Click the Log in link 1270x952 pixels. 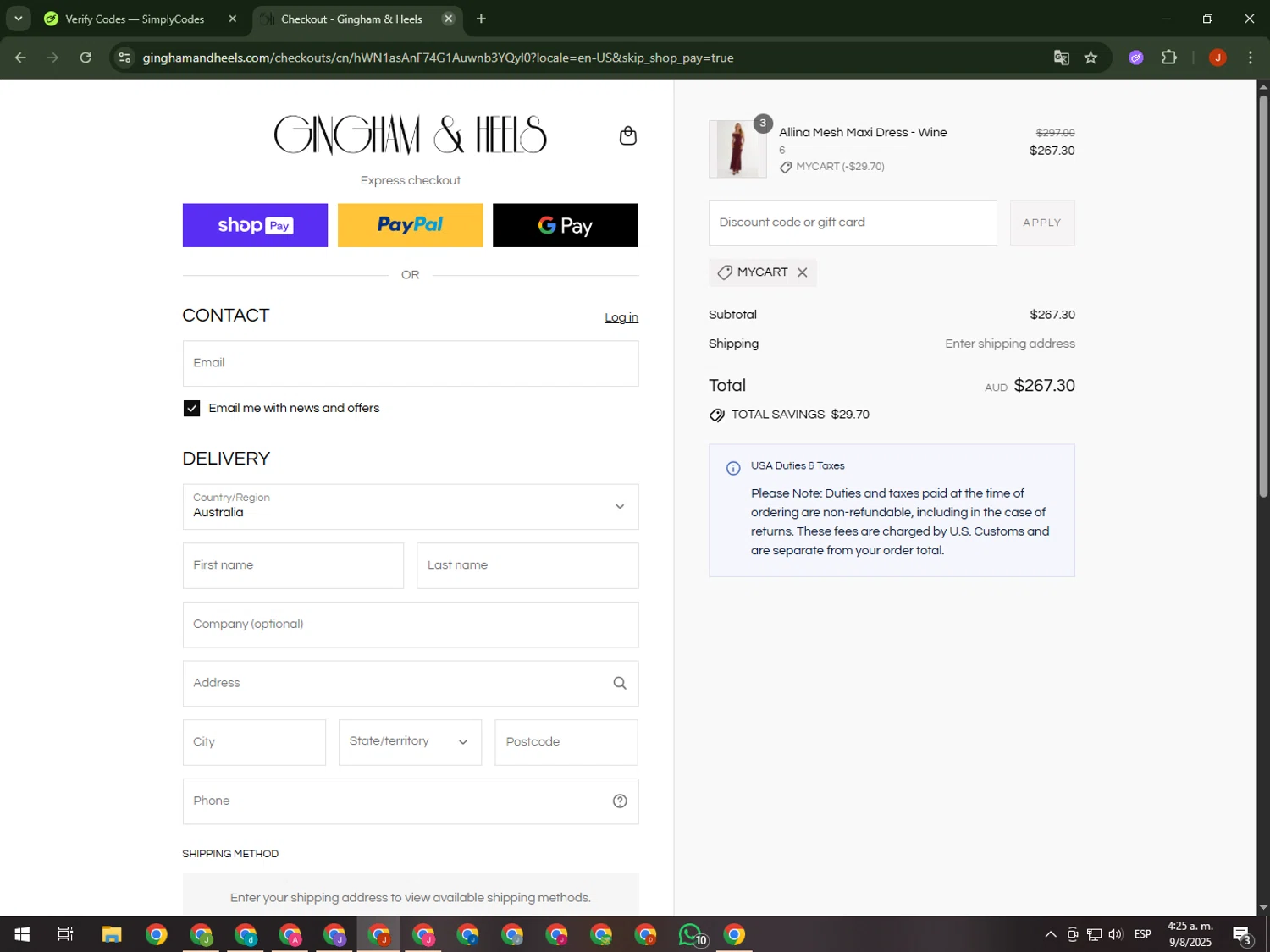[x=621, y=317]
